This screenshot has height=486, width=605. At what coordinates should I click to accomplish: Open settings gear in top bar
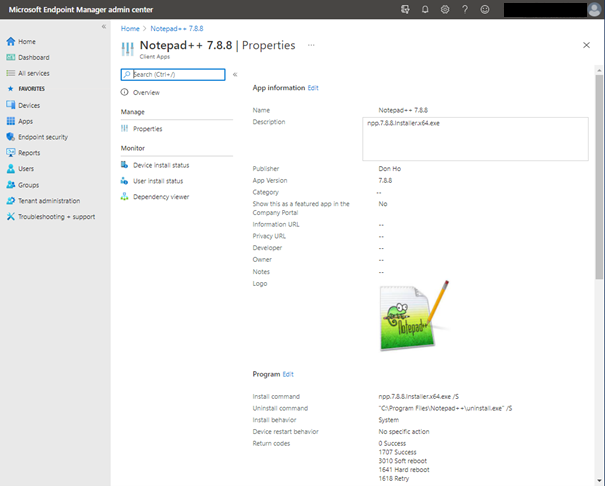445,9
